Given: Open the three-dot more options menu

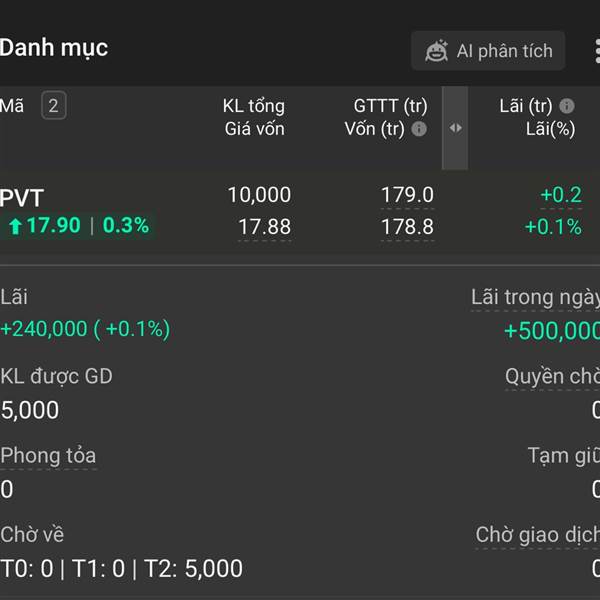Looking at the screenshot, I should 597,51.
